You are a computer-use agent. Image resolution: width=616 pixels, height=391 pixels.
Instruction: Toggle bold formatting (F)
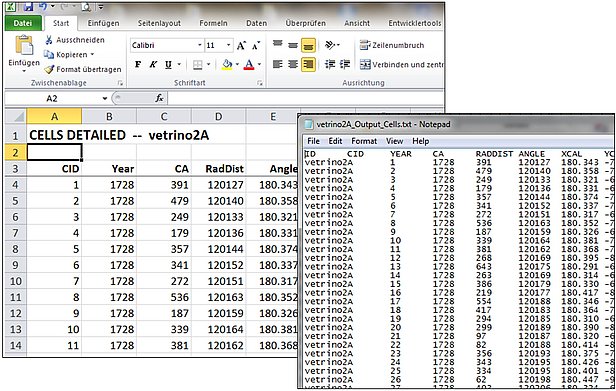138,64
